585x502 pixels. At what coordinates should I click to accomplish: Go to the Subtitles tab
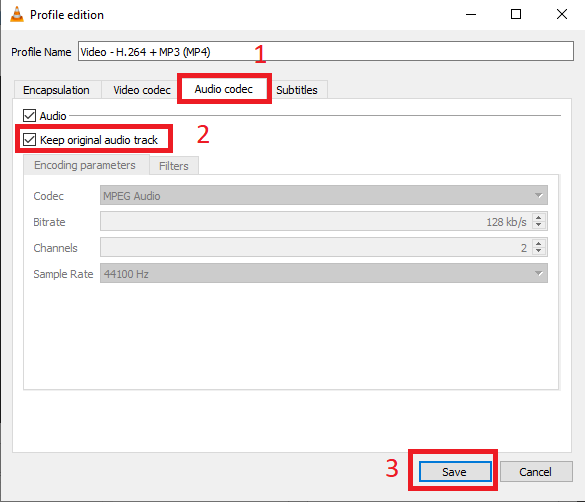click(x=297, y=90)
